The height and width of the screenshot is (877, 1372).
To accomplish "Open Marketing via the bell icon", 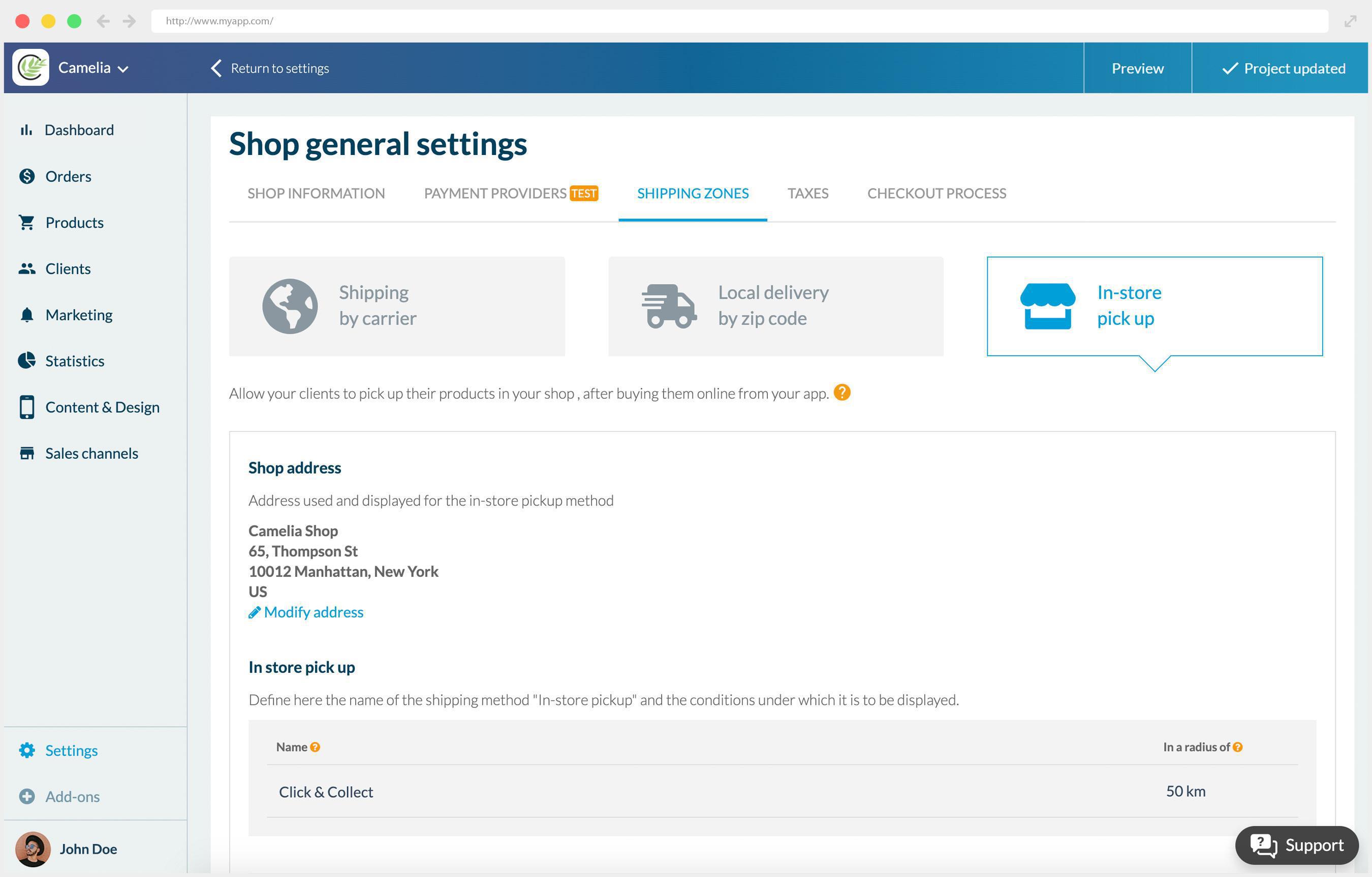I will tap(27, 315).
